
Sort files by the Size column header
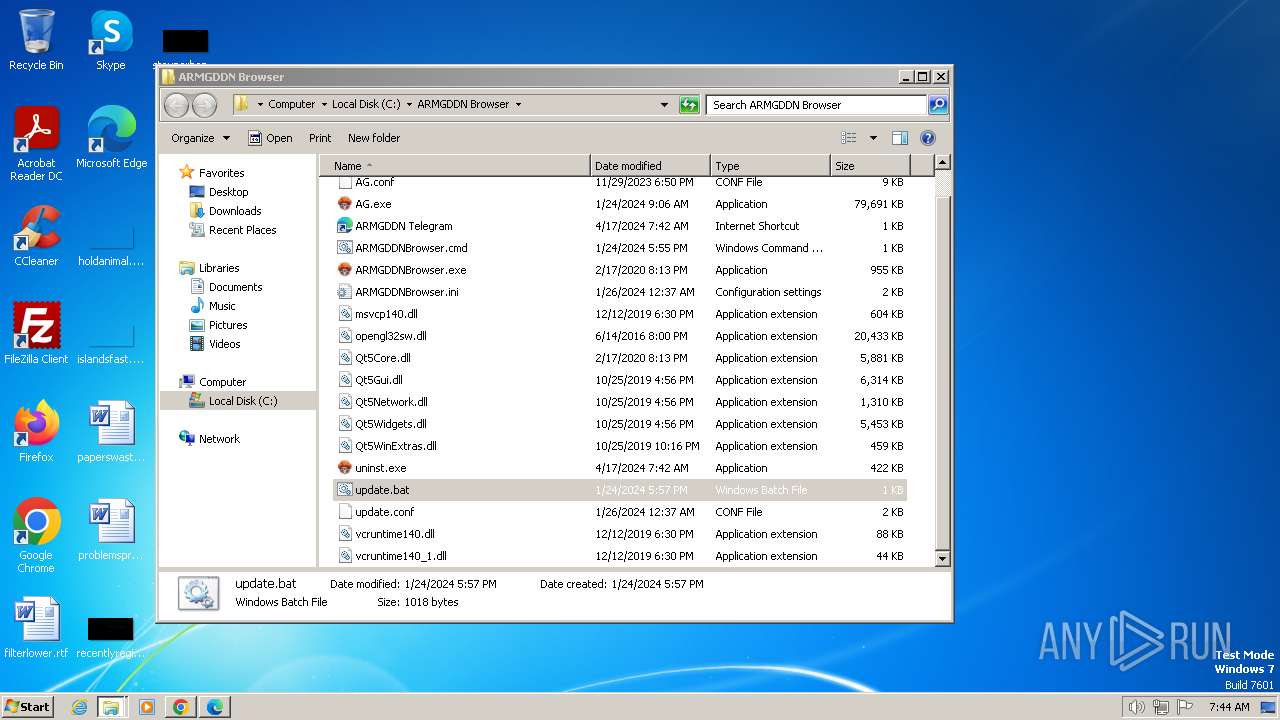[x=870, y=166]
